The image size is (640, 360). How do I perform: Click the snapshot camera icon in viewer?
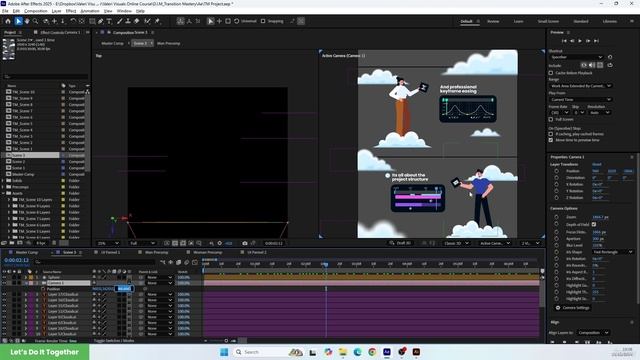pos(244,243)
